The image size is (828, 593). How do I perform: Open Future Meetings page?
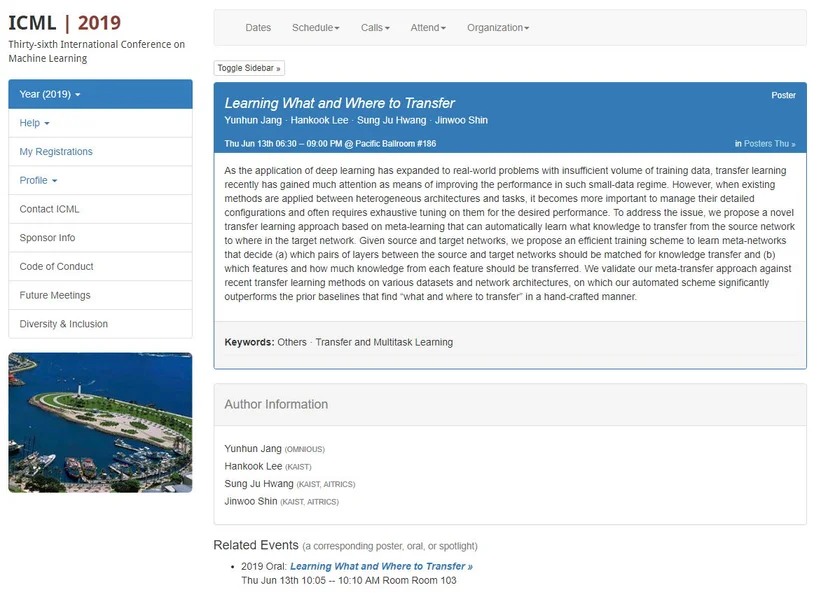click(x=100, y=295)
